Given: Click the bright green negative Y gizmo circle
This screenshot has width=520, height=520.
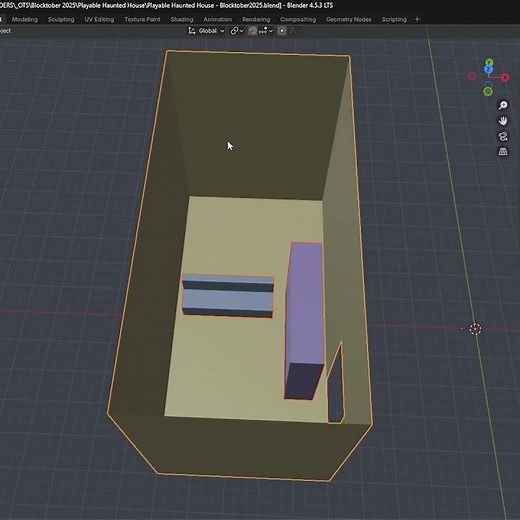Looking at the screenshot, I should [x=488, y=91].
